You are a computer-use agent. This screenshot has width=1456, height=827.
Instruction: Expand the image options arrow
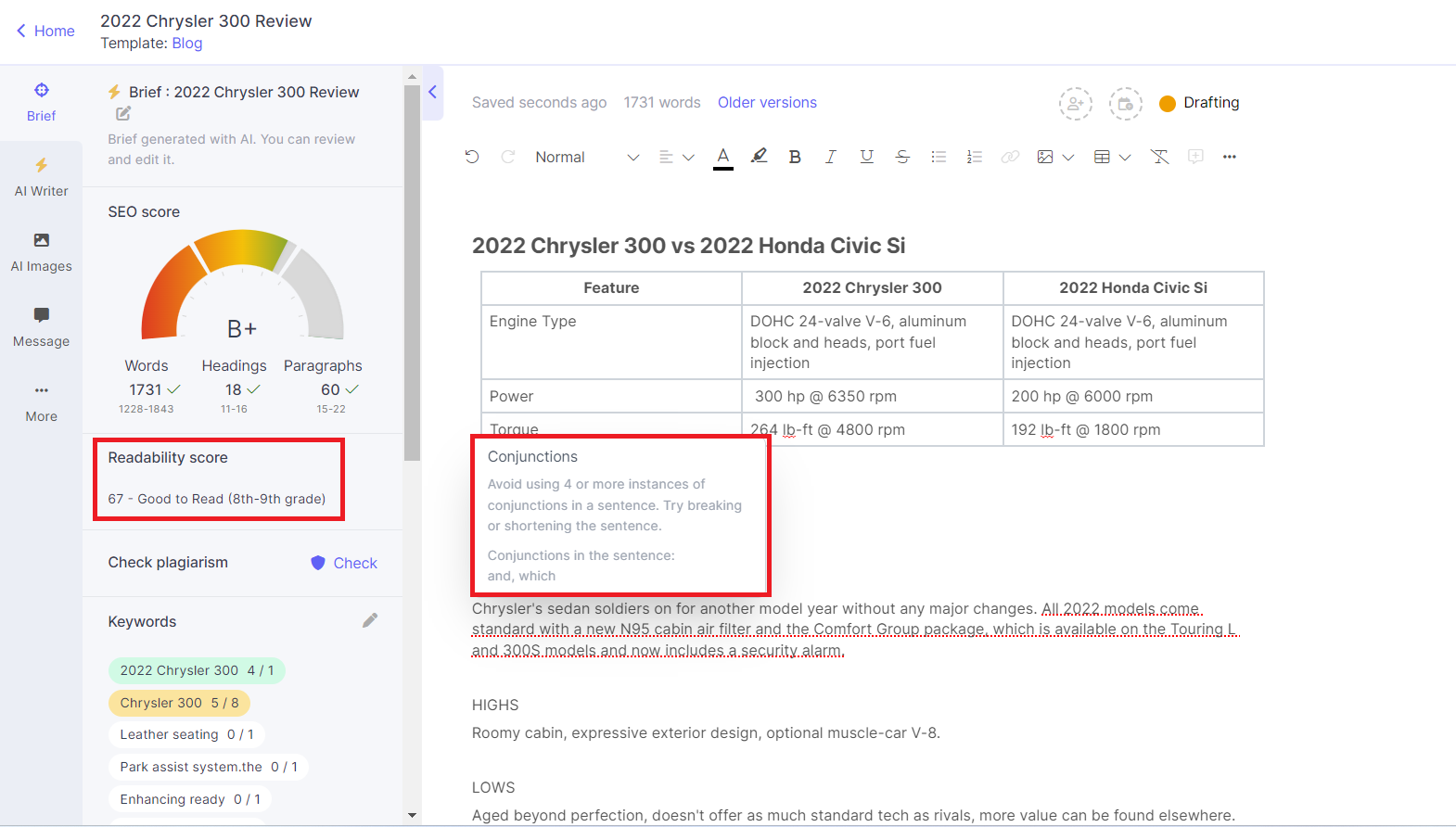[1068, 158]
